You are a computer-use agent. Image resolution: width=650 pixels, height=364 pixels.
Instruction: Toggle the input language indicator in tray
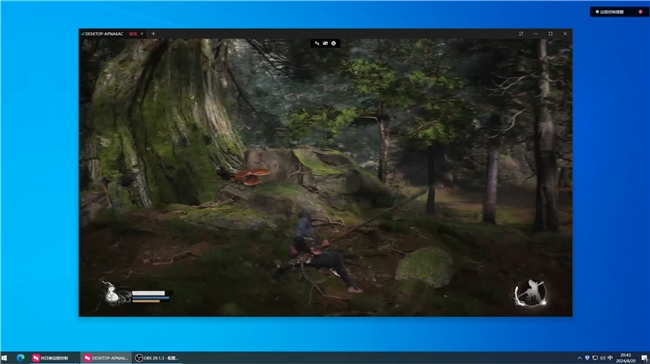(x=610, y=358)
